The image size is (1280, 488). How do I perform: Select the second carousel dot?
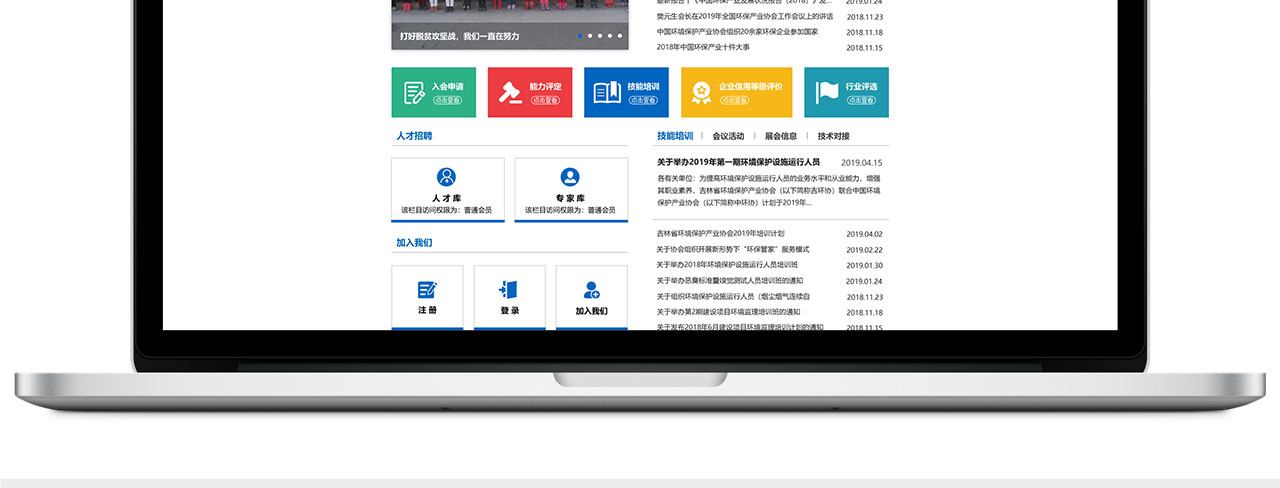(x=590, y=36)
